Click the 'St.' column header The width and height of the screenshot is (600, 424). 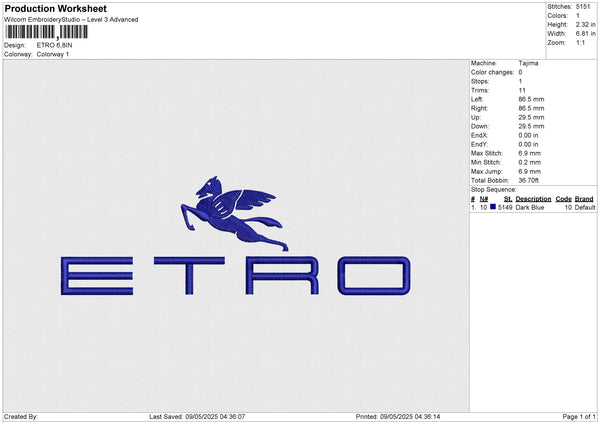[x=508, y=199]
